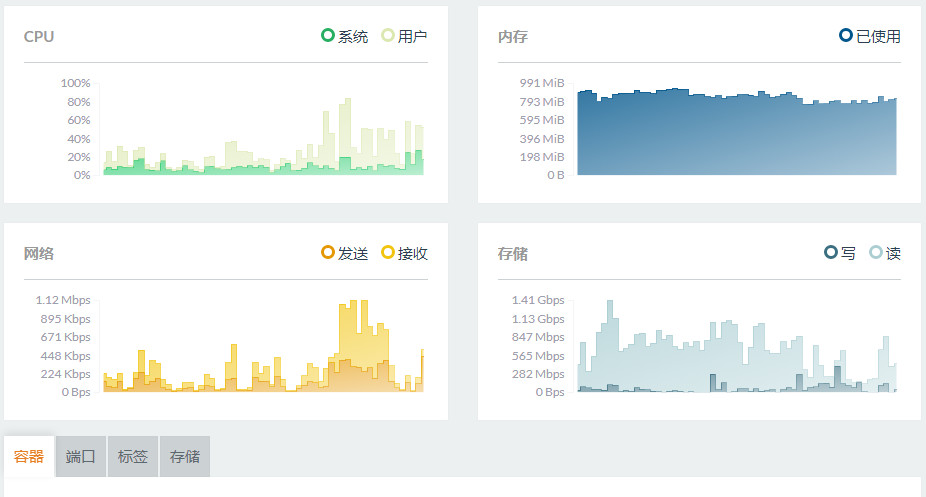Click the 内存 chart title

(x=513, y=37)
